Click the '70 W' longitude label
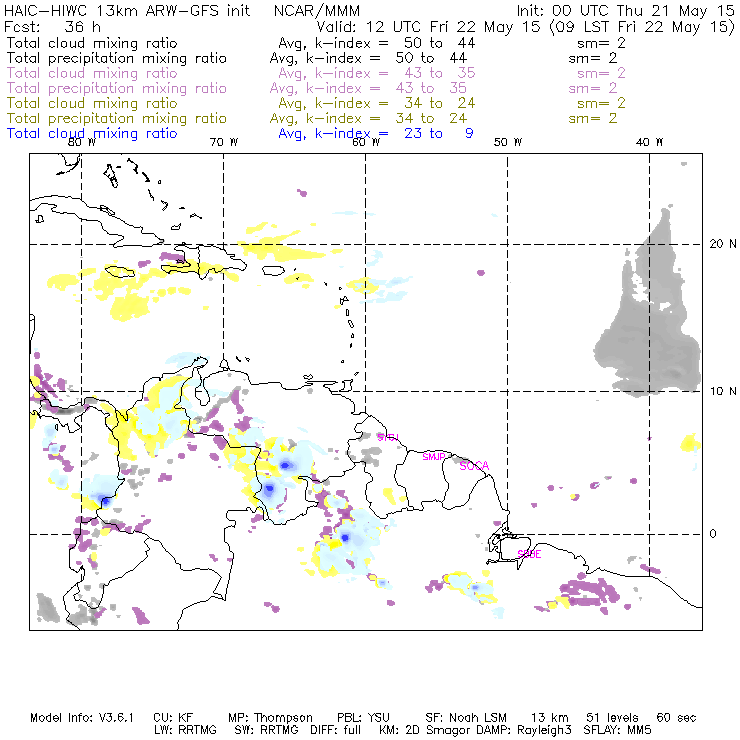 224,143
